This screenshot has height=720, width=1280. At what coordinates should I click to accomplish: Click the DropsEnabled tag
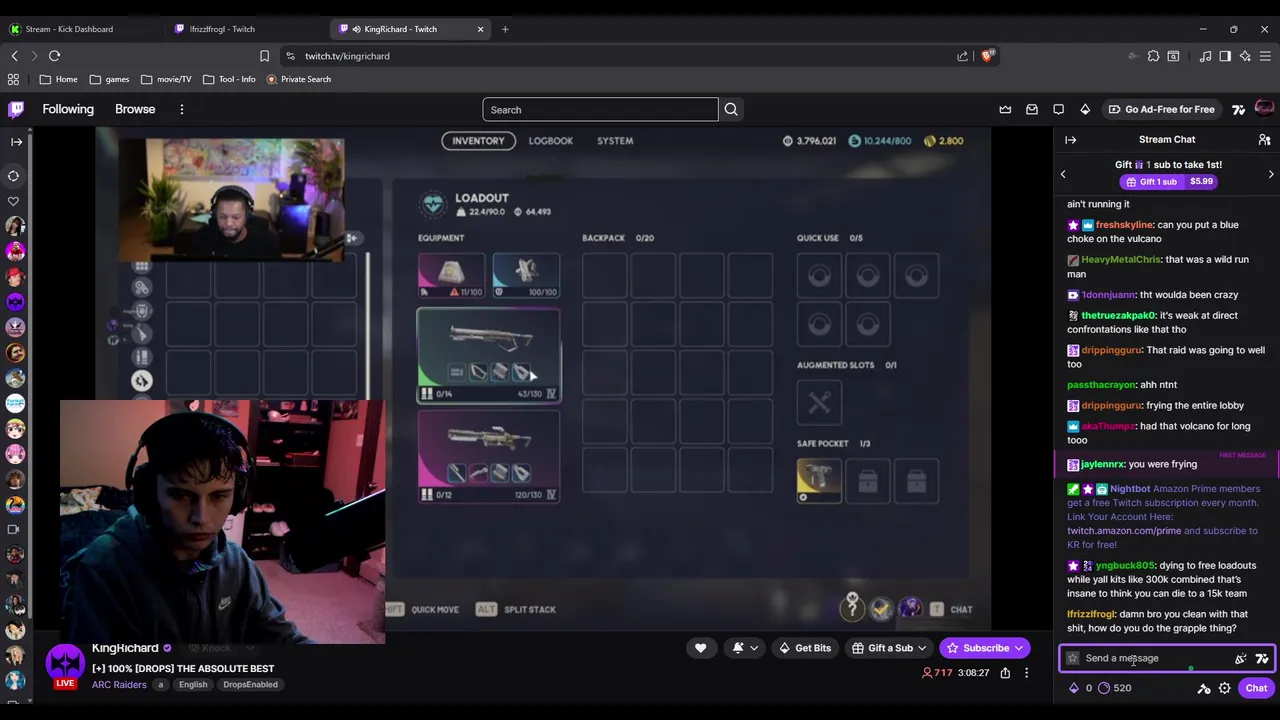250,685
